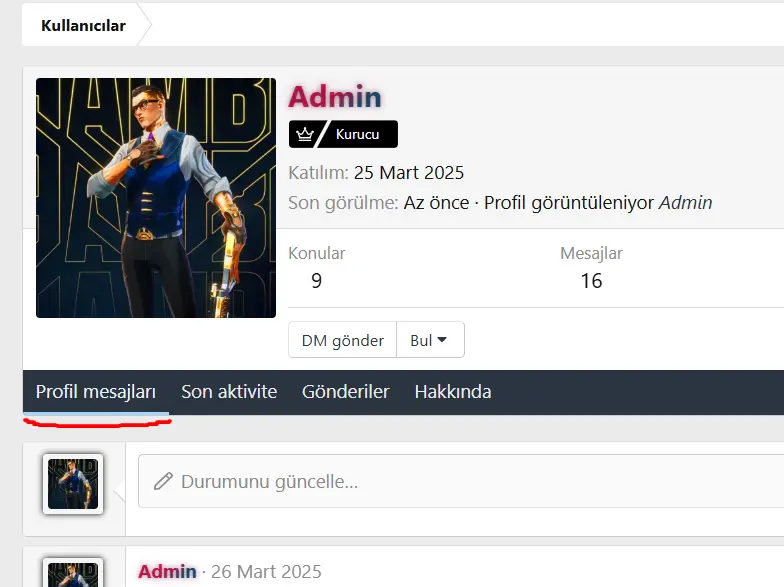Image resolution: width=784 pixels, height=587 pixels.
Task: Click the pencil icon in the status box
Action: pyautogui.click(x=163, y=482)
